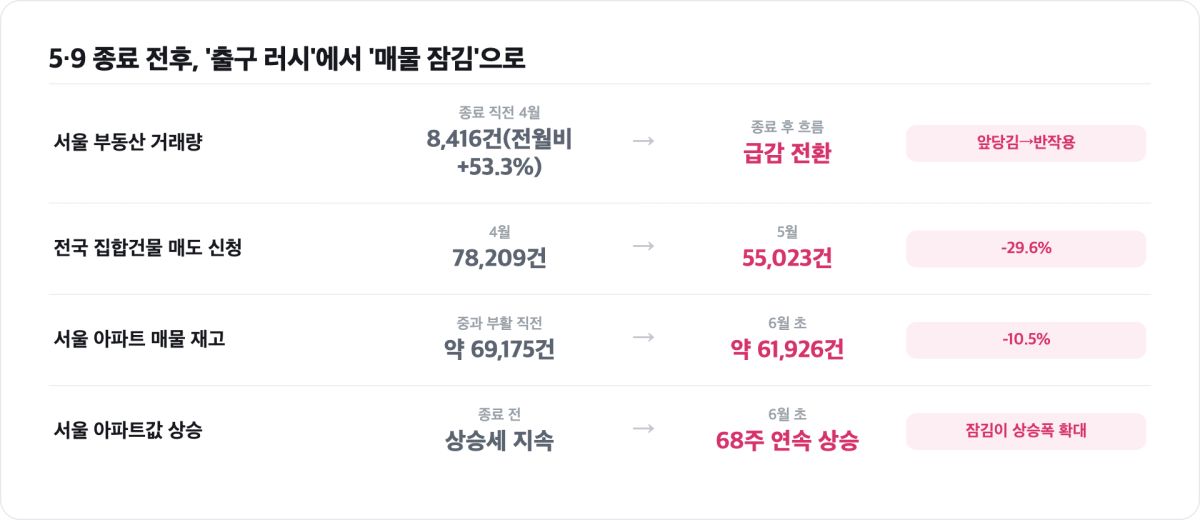Click the arrow in the 서울 부동산 거래량 row
The image size is (1200, 520).
(644, 142)
